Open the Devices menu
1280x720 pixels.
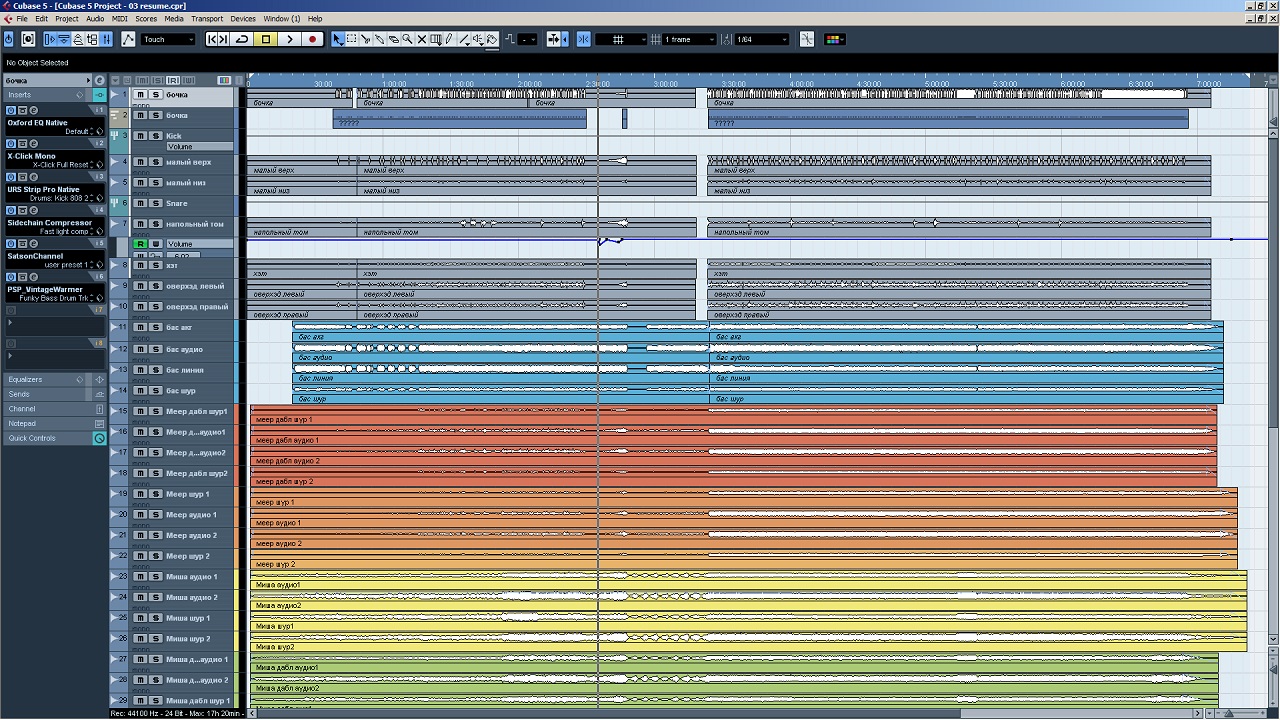click(x=243, y=19)
